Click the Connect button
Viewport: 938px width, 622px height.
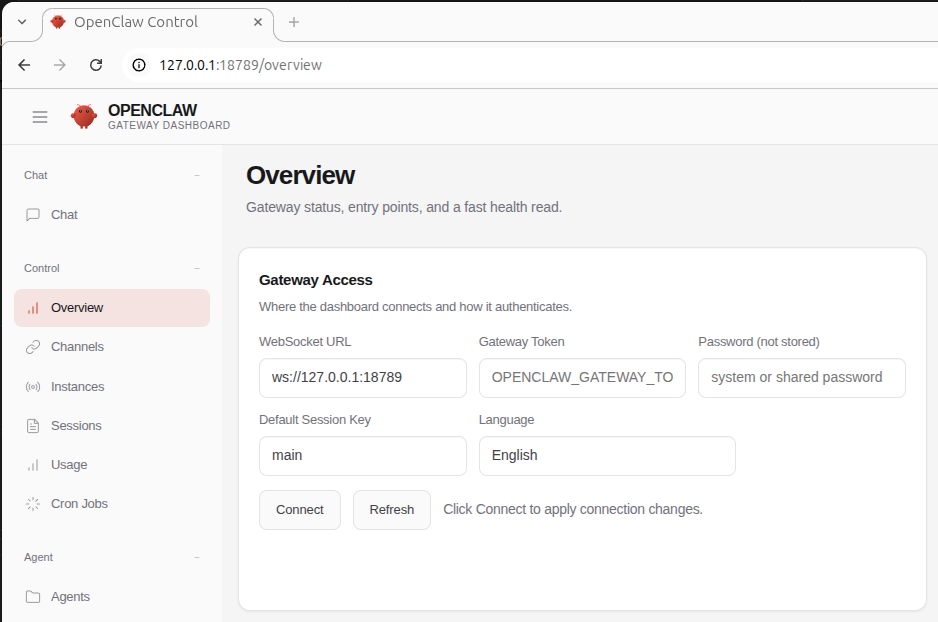tap(300, 510)
